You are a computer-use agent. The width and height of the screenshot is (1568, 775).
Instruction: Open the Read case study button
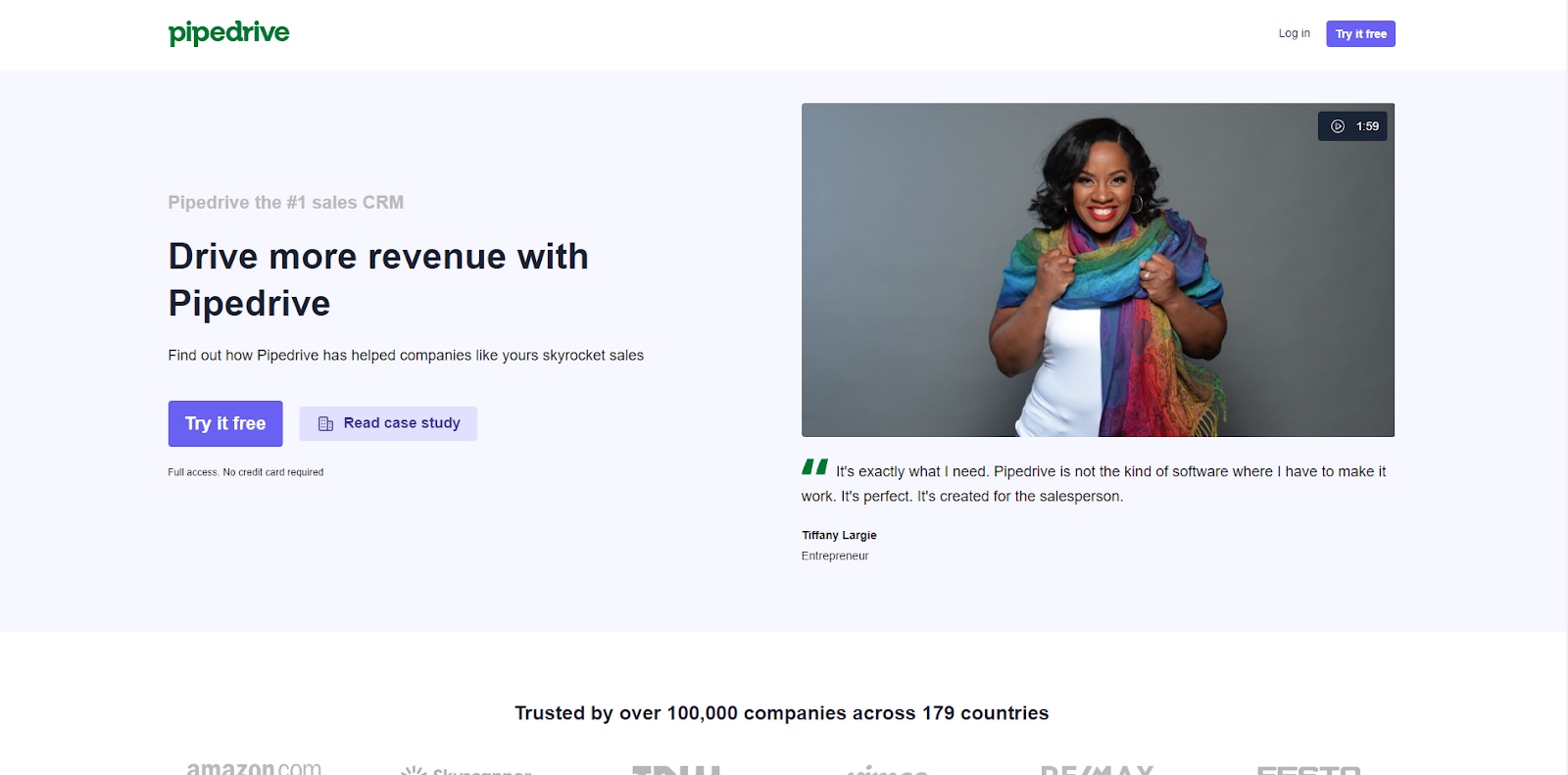[x=388, y=423]
